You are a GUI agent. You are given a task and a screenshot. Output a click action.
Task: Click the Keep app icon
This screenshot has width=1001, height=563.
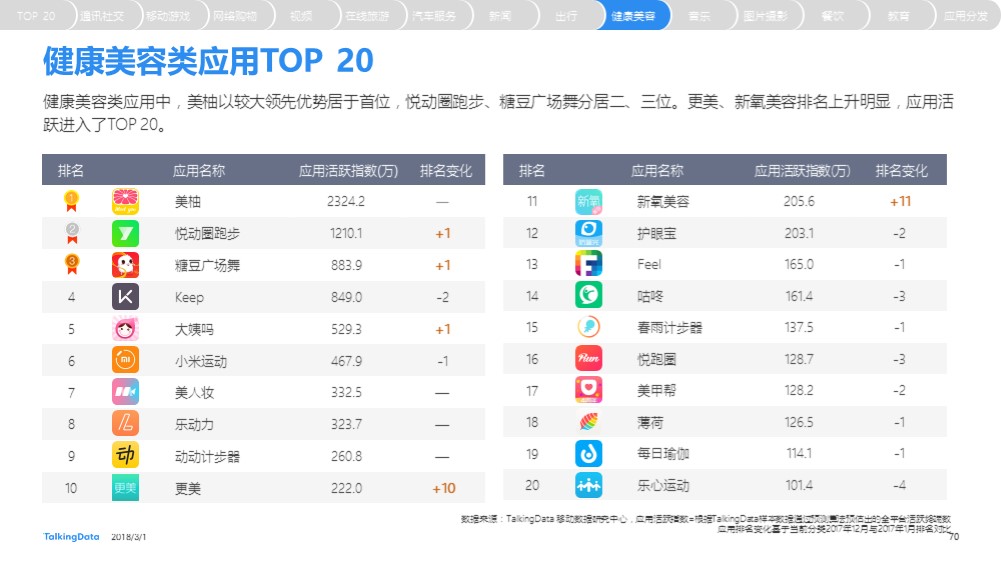[x=125, y=297]
